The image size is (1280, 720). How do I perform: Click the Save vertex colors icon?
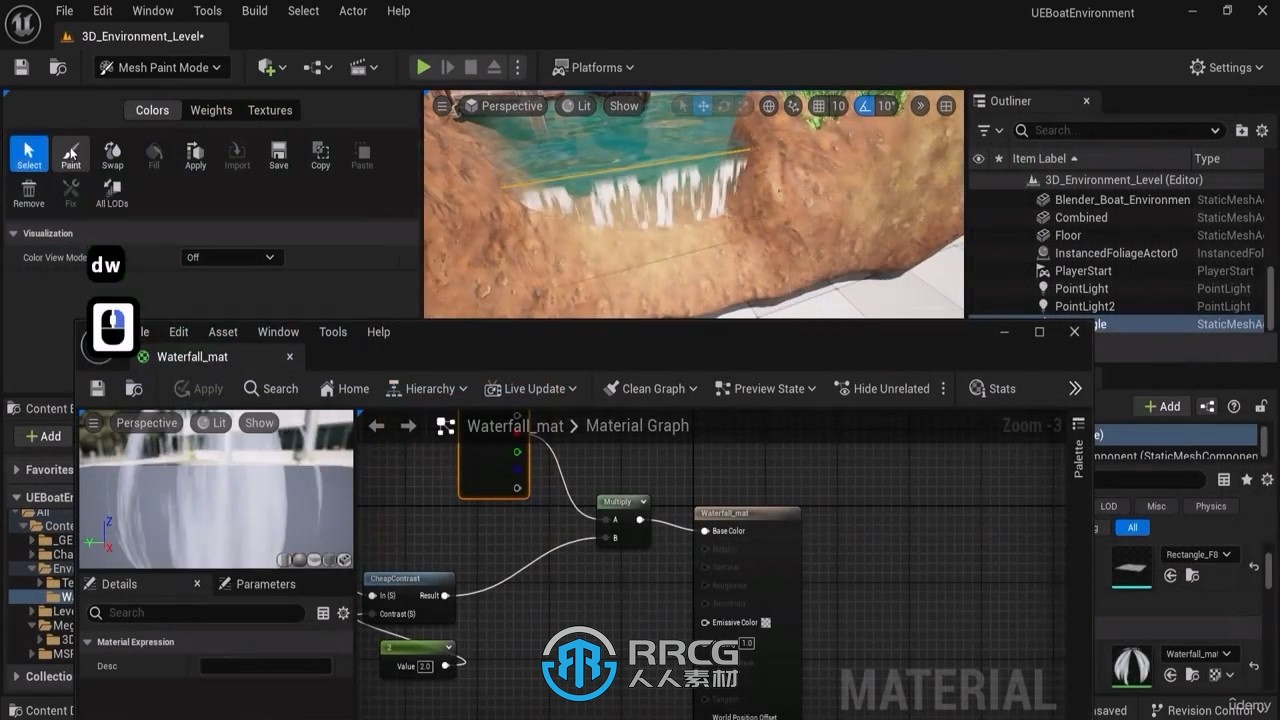point(279,155)
